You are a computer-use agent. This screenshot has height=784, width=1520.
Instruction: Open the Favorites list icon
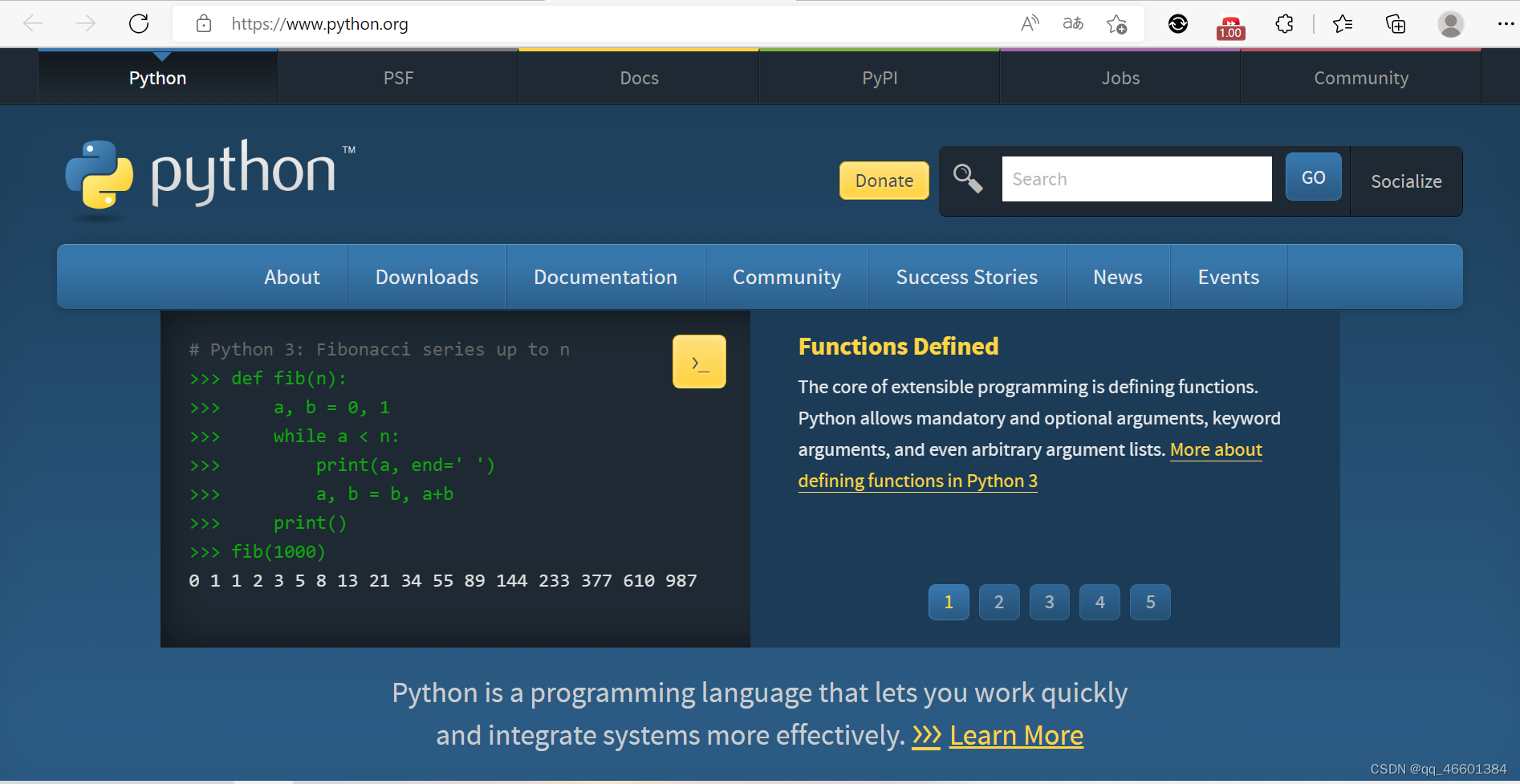pos(1342,24)
